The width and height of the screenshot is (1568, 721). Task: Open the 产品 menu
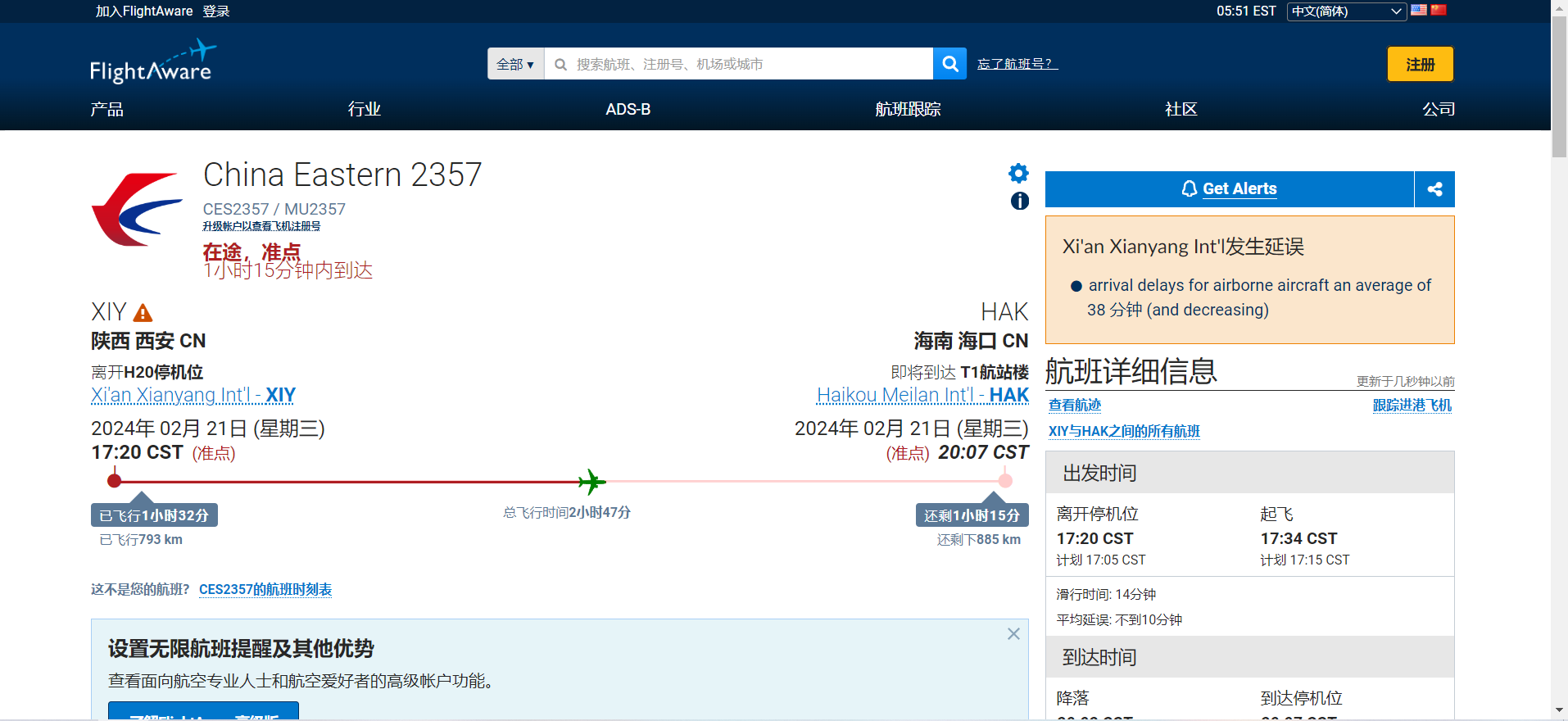tap(106, 109)
